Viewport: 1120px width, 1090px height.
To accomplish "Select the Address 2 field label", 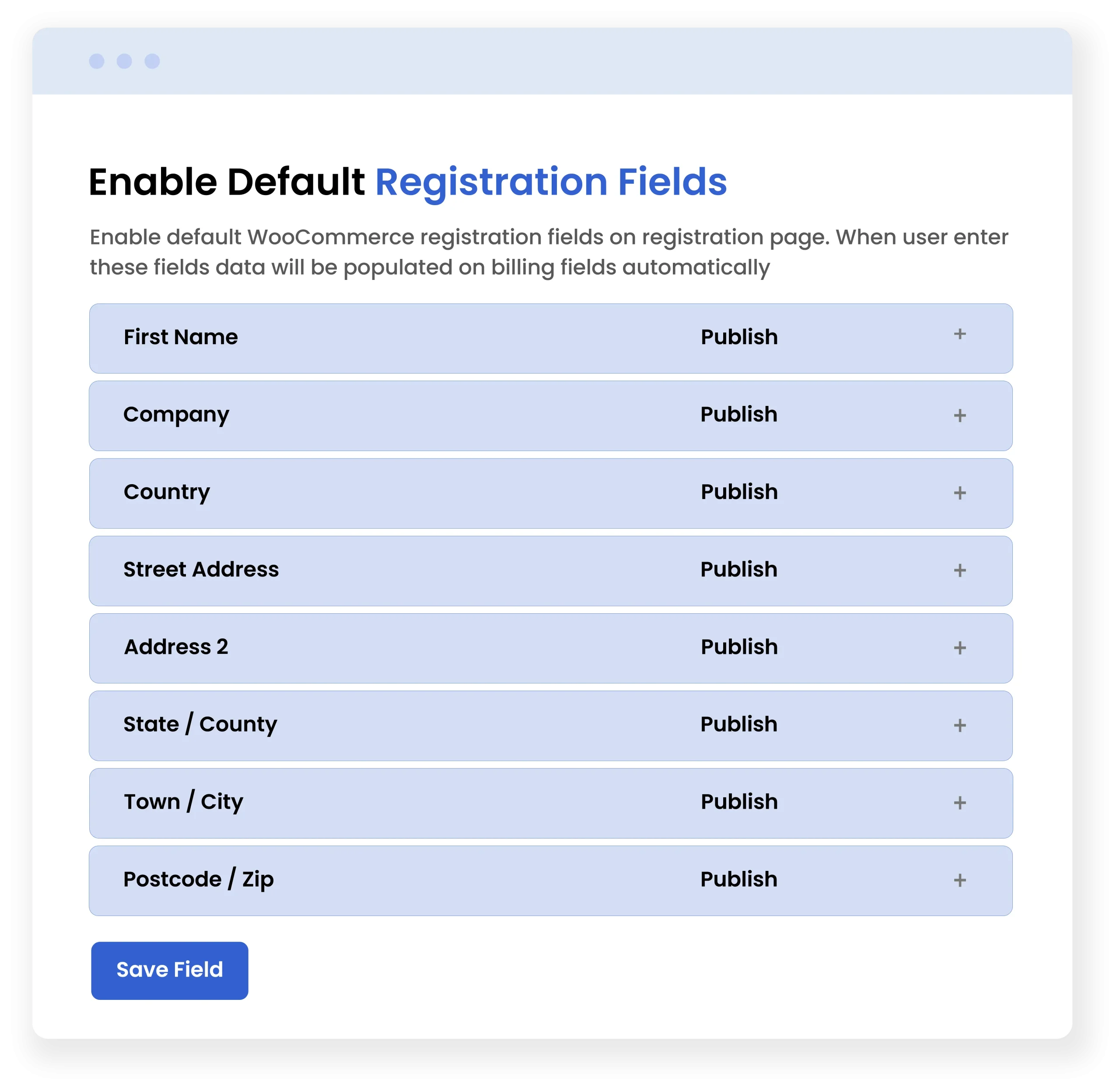I will pos(176,647).
